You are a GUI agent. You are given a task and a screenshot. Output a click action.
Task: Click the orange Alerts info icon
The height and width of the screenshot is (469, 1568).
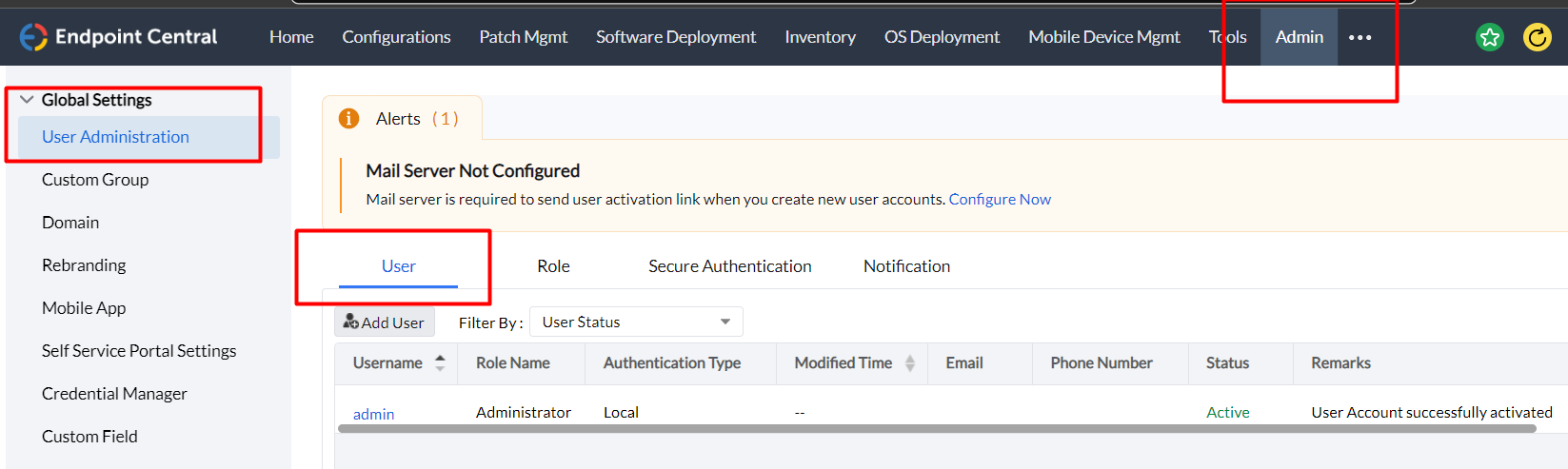349,118
